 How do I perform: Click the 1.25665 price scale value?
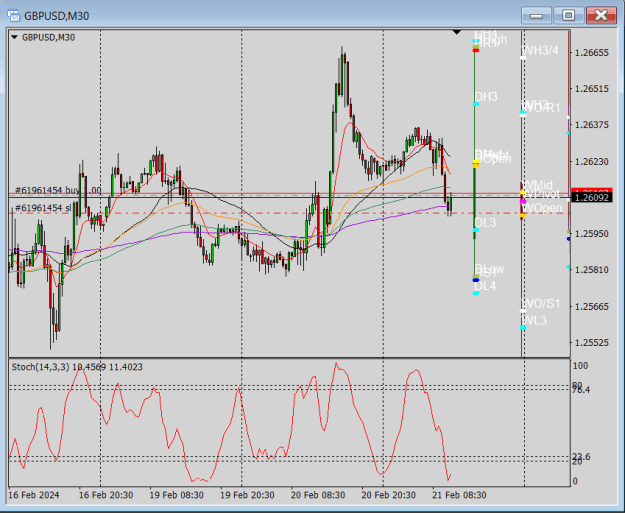(592, 307)
